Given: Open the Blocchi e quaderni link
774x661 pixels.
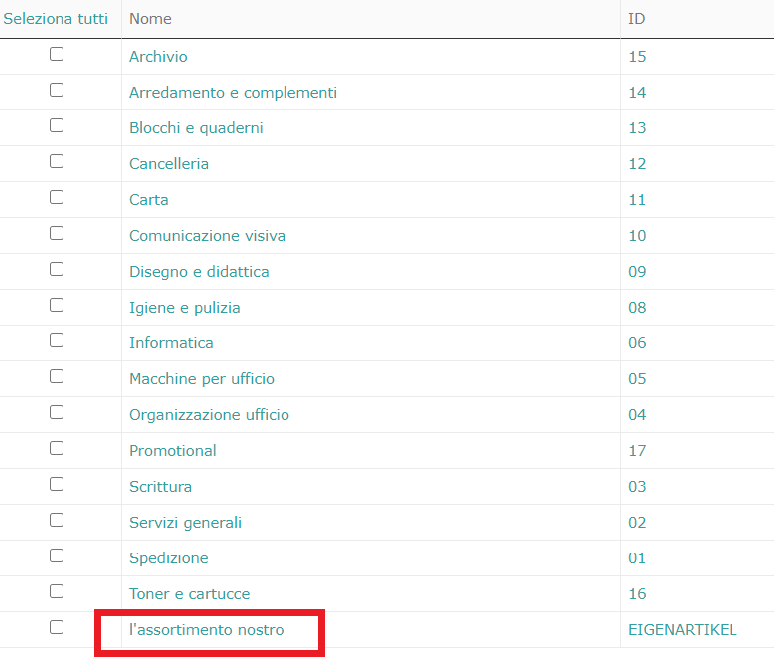Looking at the screenshot, I should point(196,128).
